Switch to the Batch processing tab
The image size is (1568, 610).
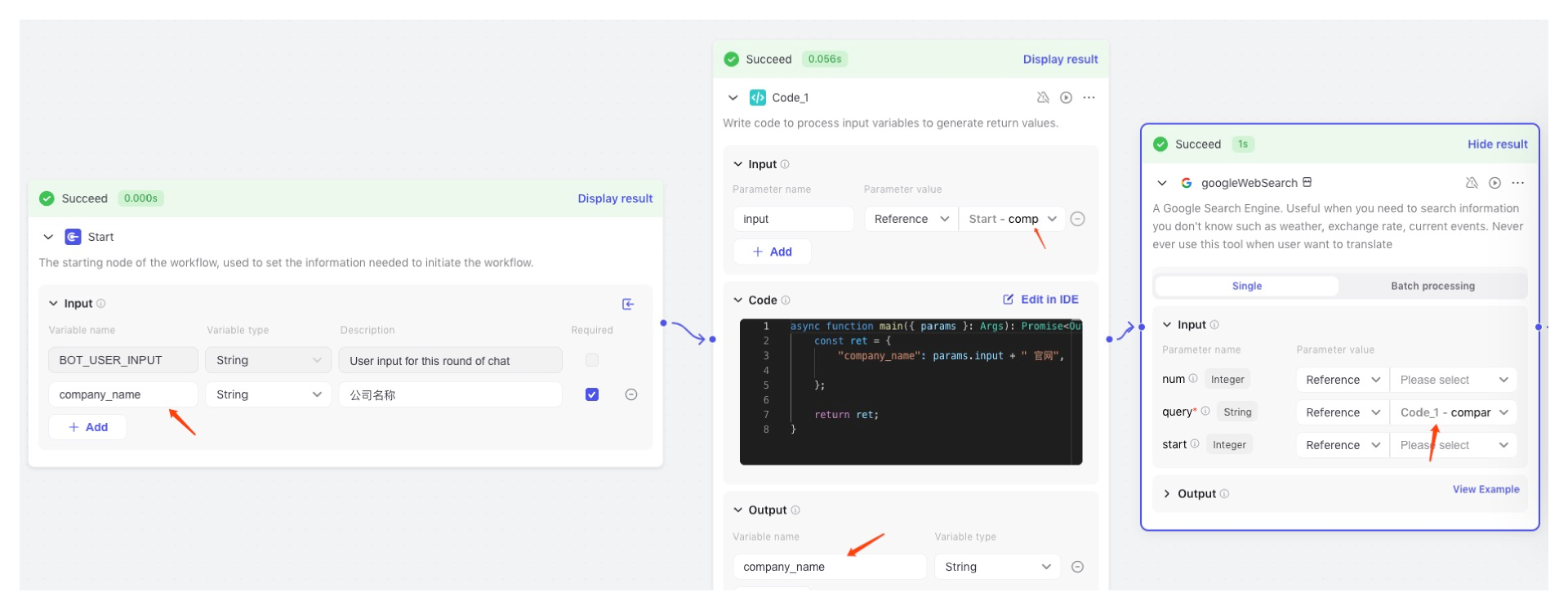[1432, 286]
